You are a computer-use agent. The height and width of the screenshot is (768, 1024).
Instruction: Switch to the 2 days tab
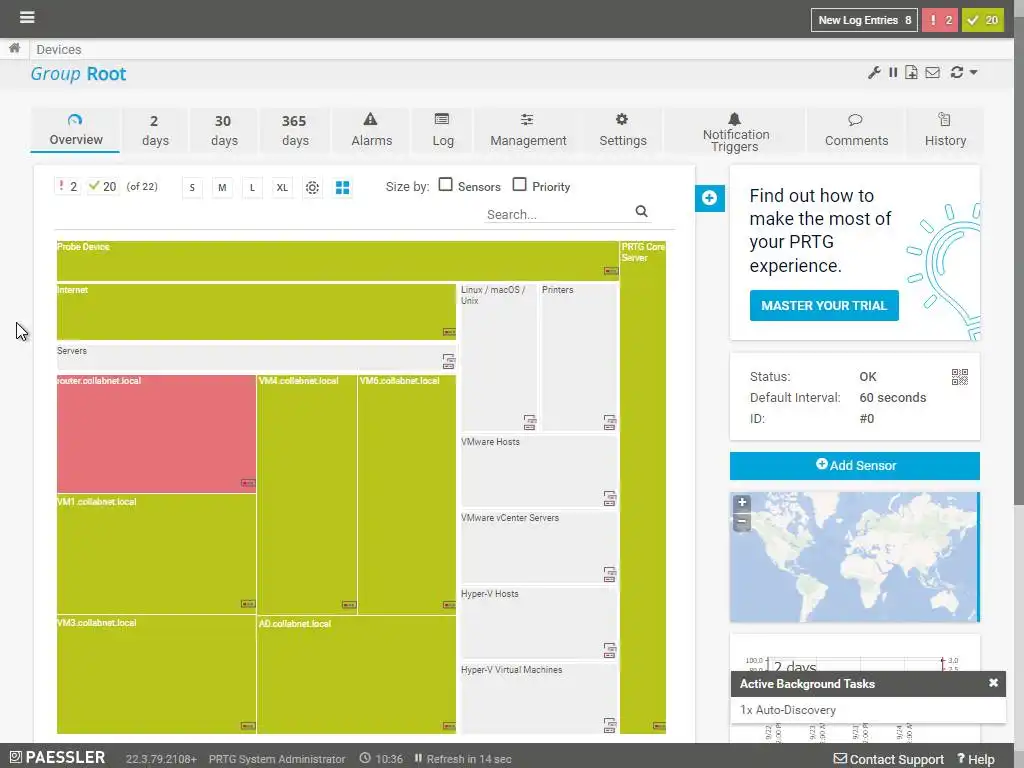click(x=155, y=131)
